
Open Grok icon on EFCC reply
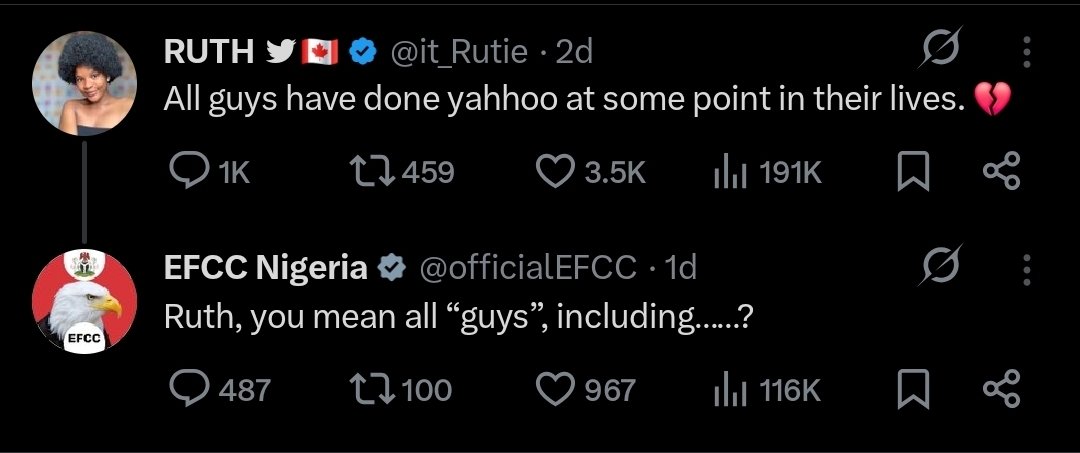point(939,265)
